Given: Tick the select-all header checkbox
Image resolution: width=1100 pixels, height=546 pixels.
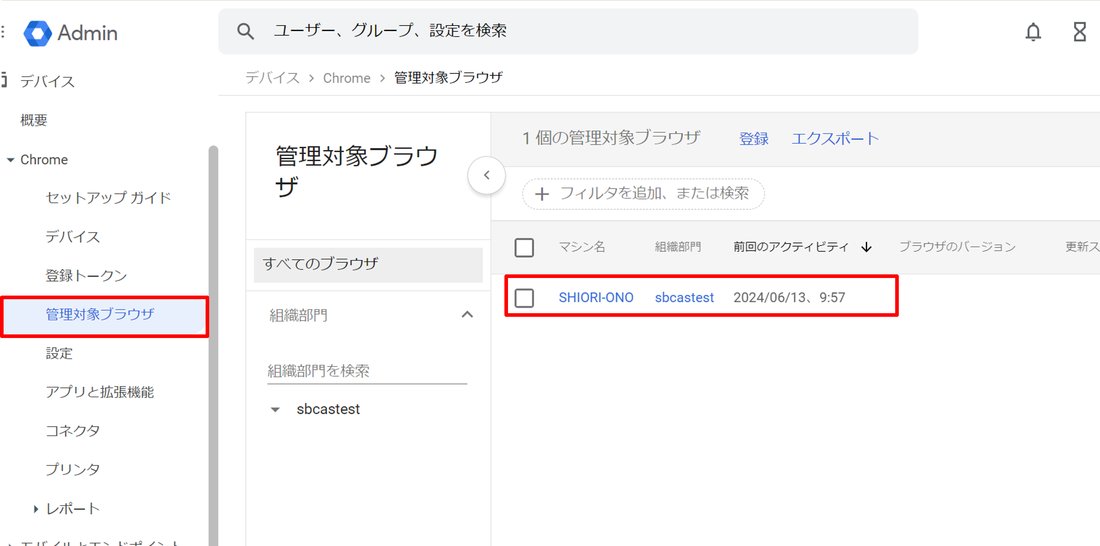Looking at the screenshot, I should pos(524,247).
